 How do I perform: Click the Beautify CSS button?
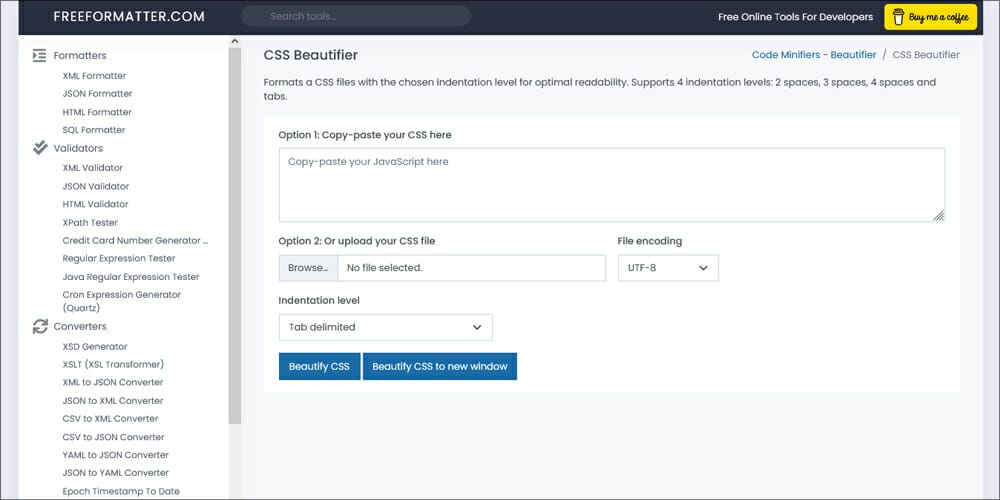pyautogui.click(x=319, y=367)
